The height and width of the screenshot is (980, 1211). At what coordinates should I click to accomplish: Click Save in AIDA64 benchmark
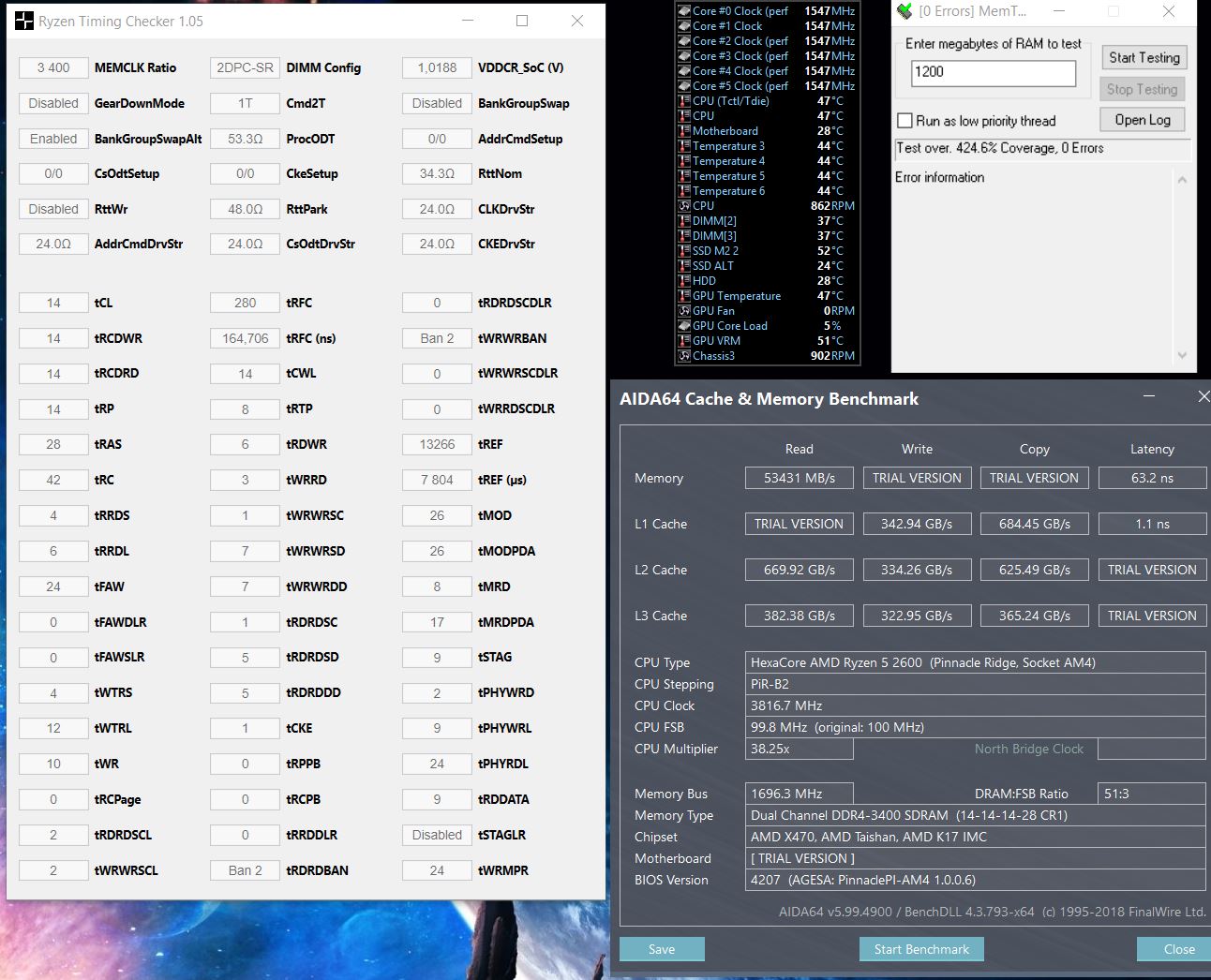(662, 949)
